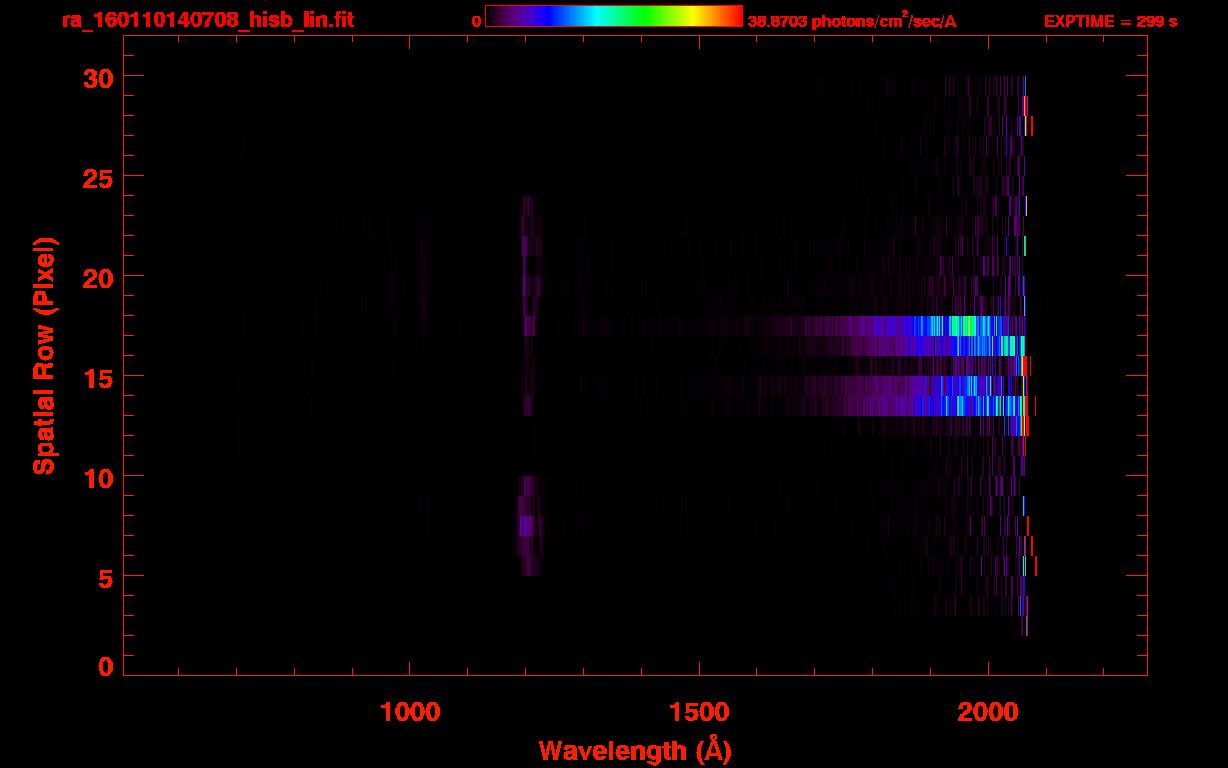Click the y-axis tick label 0
This screenshot has width=1228, height=768.
click(106, 667)
